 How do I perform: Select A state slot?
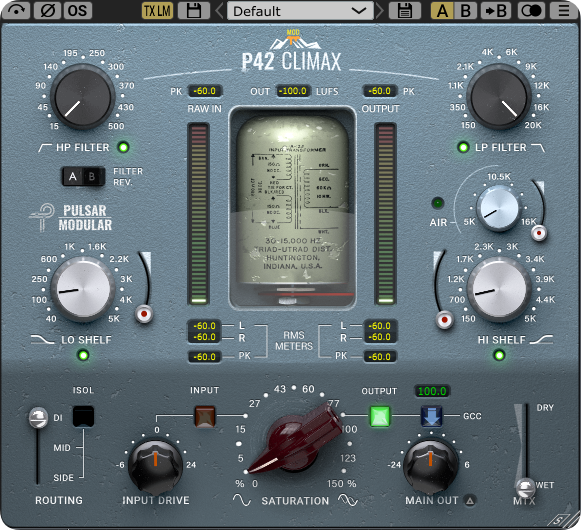click(442, 11)
